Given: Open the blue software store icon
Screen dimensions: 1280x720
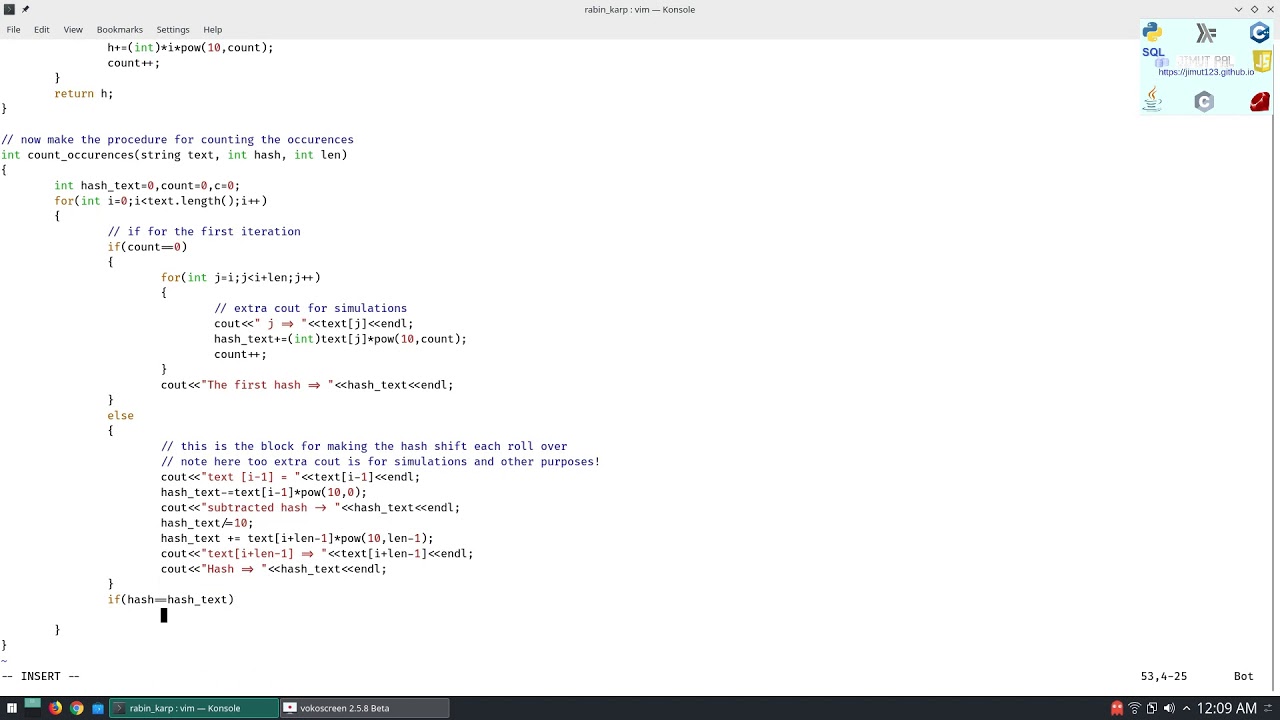Looking at the screenshot, I should click(98, 708).
